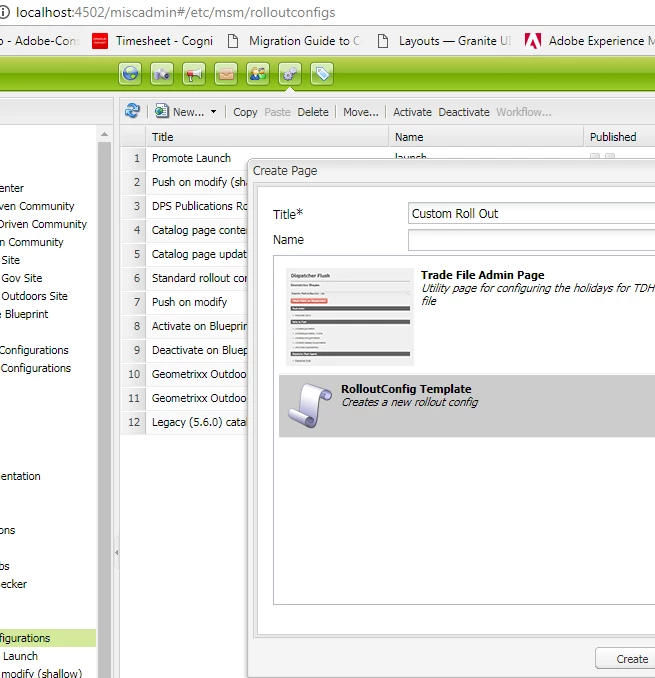Click into the Title input field
Viewport: 655px width, 678px height.
(531, 213)
